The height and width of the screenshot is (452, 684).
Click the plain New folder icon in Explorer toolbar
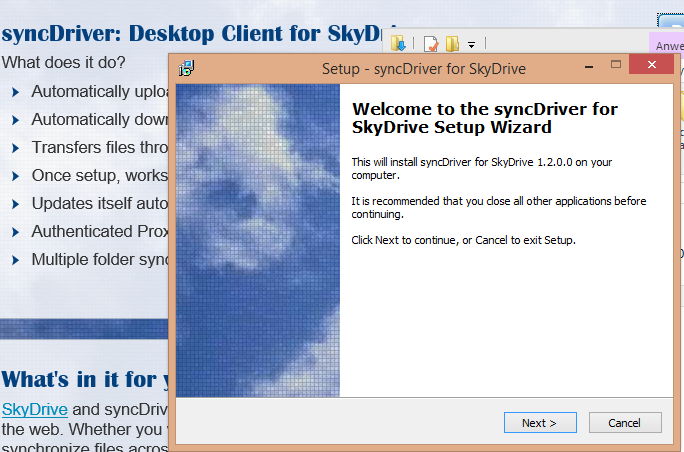coord(452,44)
